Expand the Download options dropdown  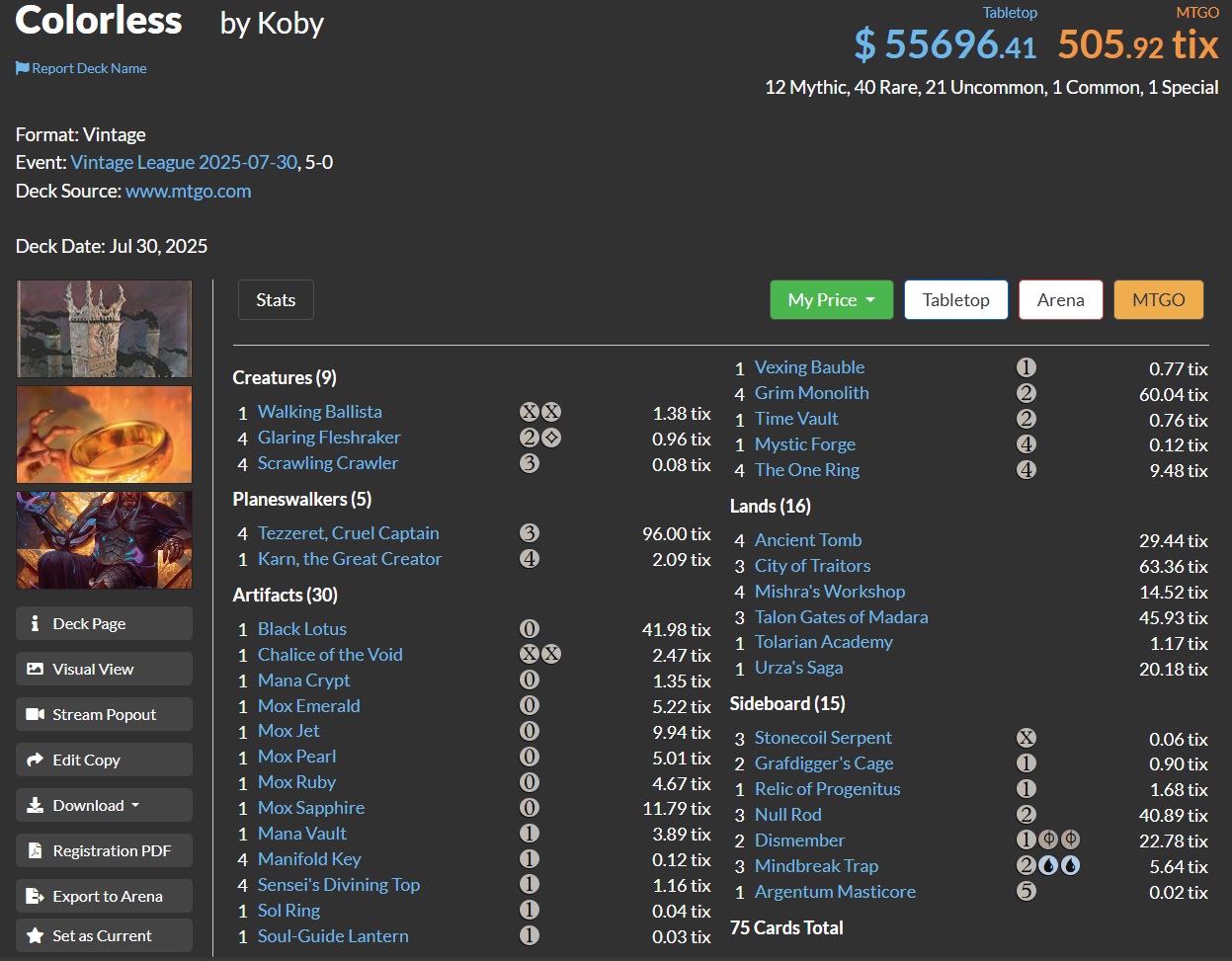tap(104, 806)
